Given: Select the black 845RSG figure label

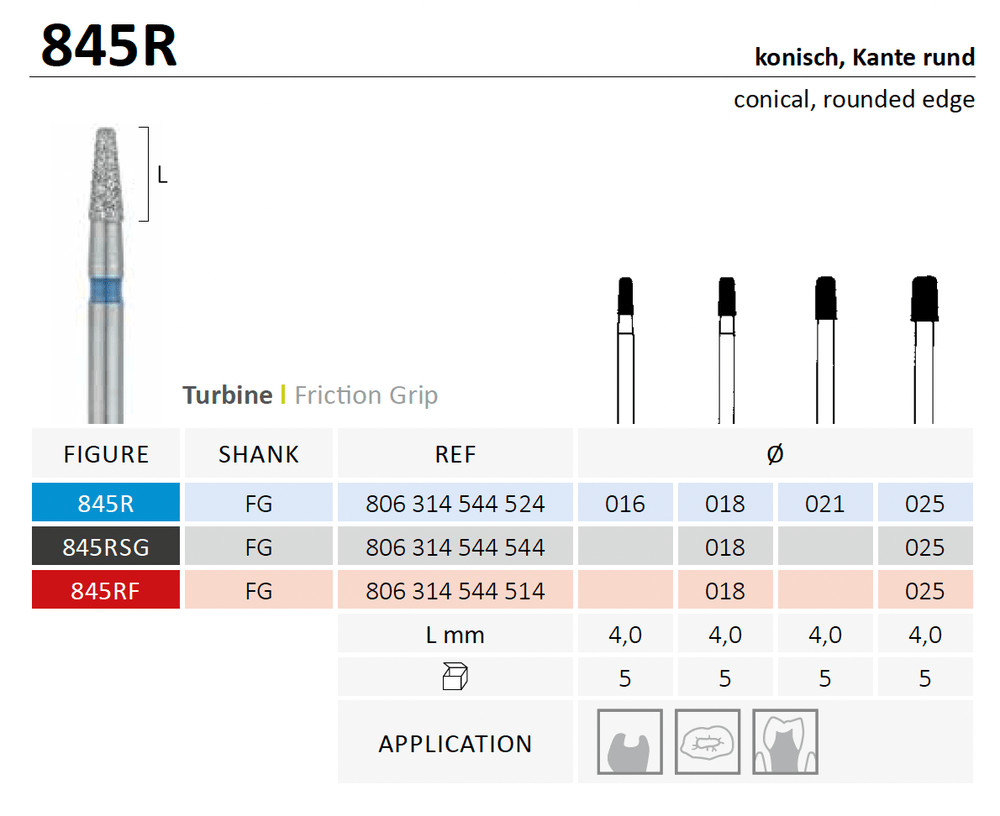Looking at the screenshot, I should pos(106,547).
